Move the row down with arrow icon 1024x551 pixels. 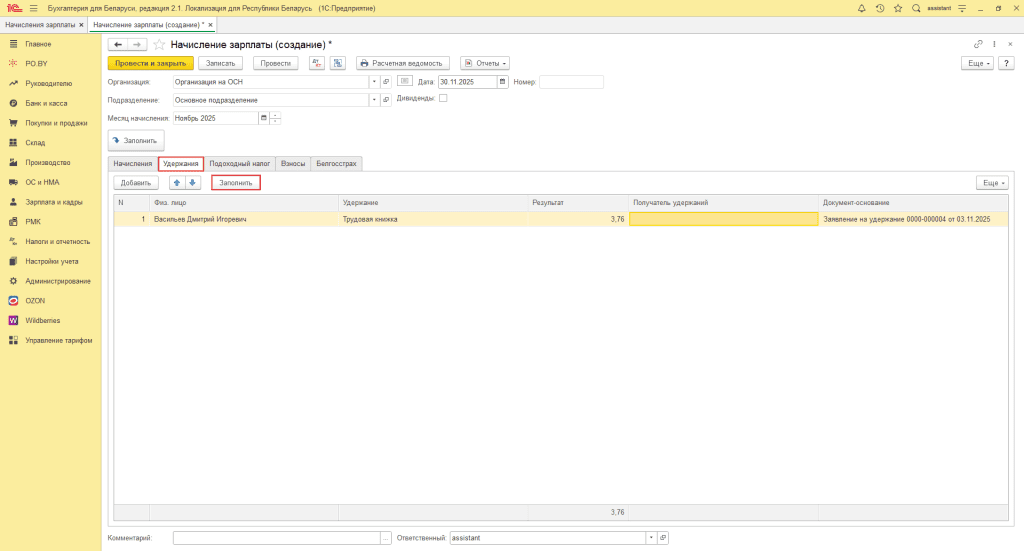click(x=193, y=183)
